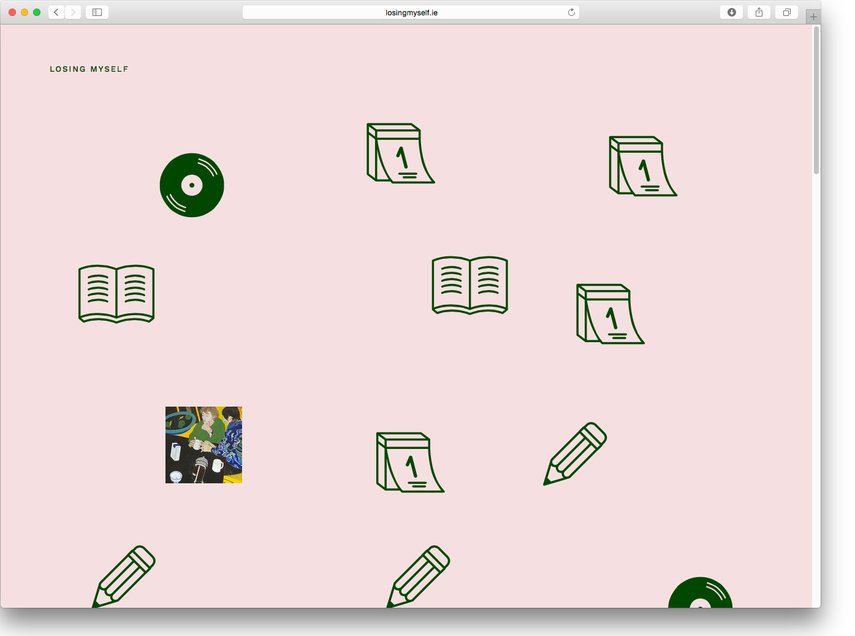The width and height of the screenshot is (855, 636).
Task: Click the solid green vinyl record icon at top left
Action: point(191,185)
